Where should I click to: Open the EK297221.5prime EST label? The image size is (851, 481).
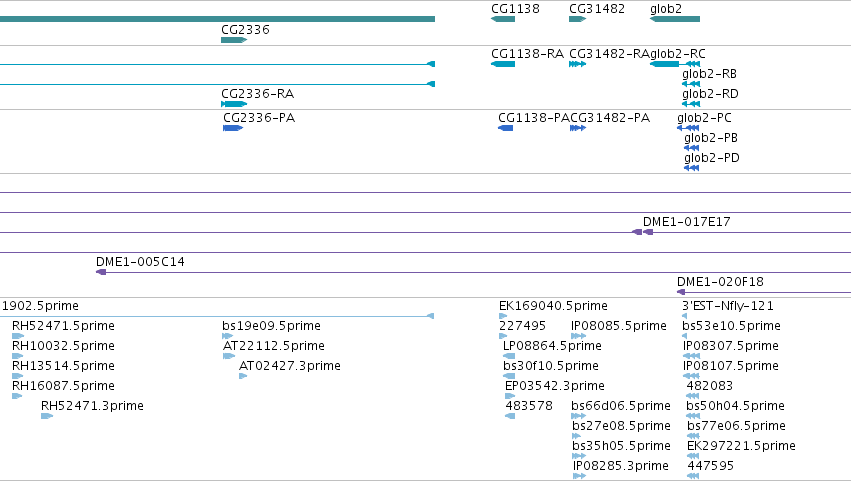pyautogui.click(x=741, y=446)
